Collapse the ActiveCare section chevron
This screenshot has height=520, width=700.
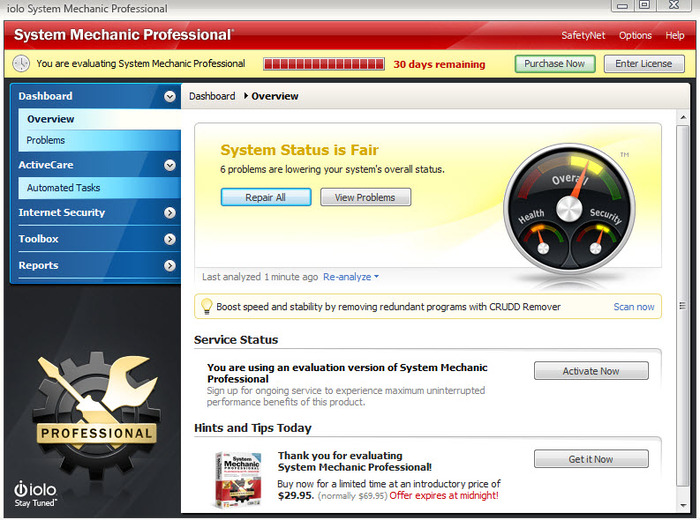[x=170, y=165]
